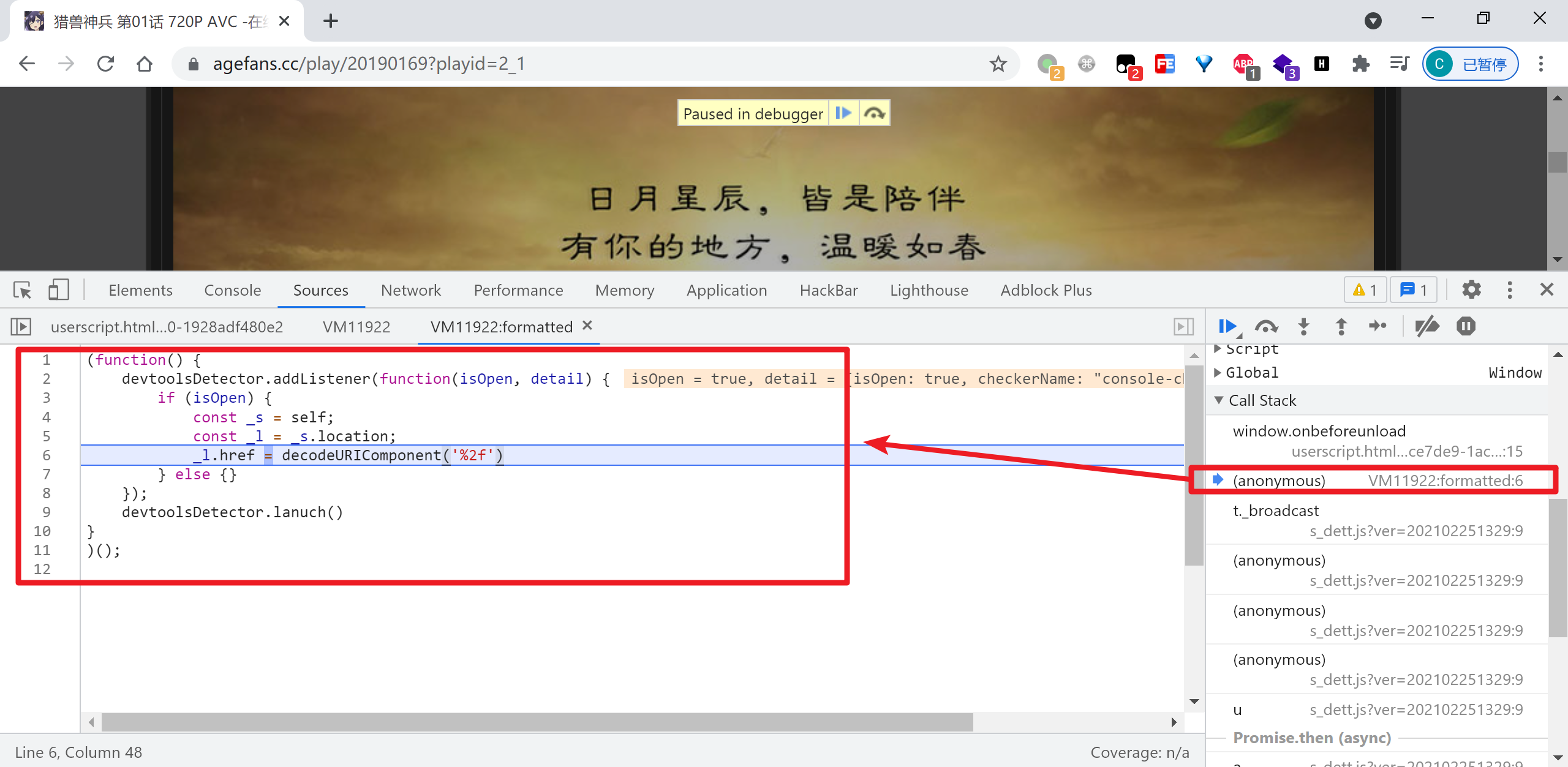Viewport: 1568px width, 767px height.
Task: Resume script execution in debugger toolbar
Action: (x=1227, y=326)
